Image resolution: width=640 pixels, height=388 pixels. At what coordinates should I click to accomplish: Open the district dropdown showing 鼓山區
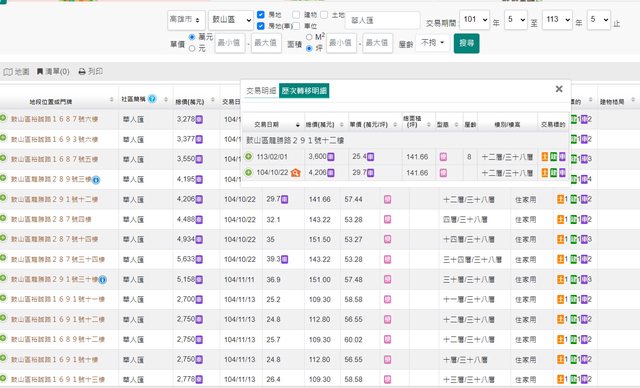point(231,20)
